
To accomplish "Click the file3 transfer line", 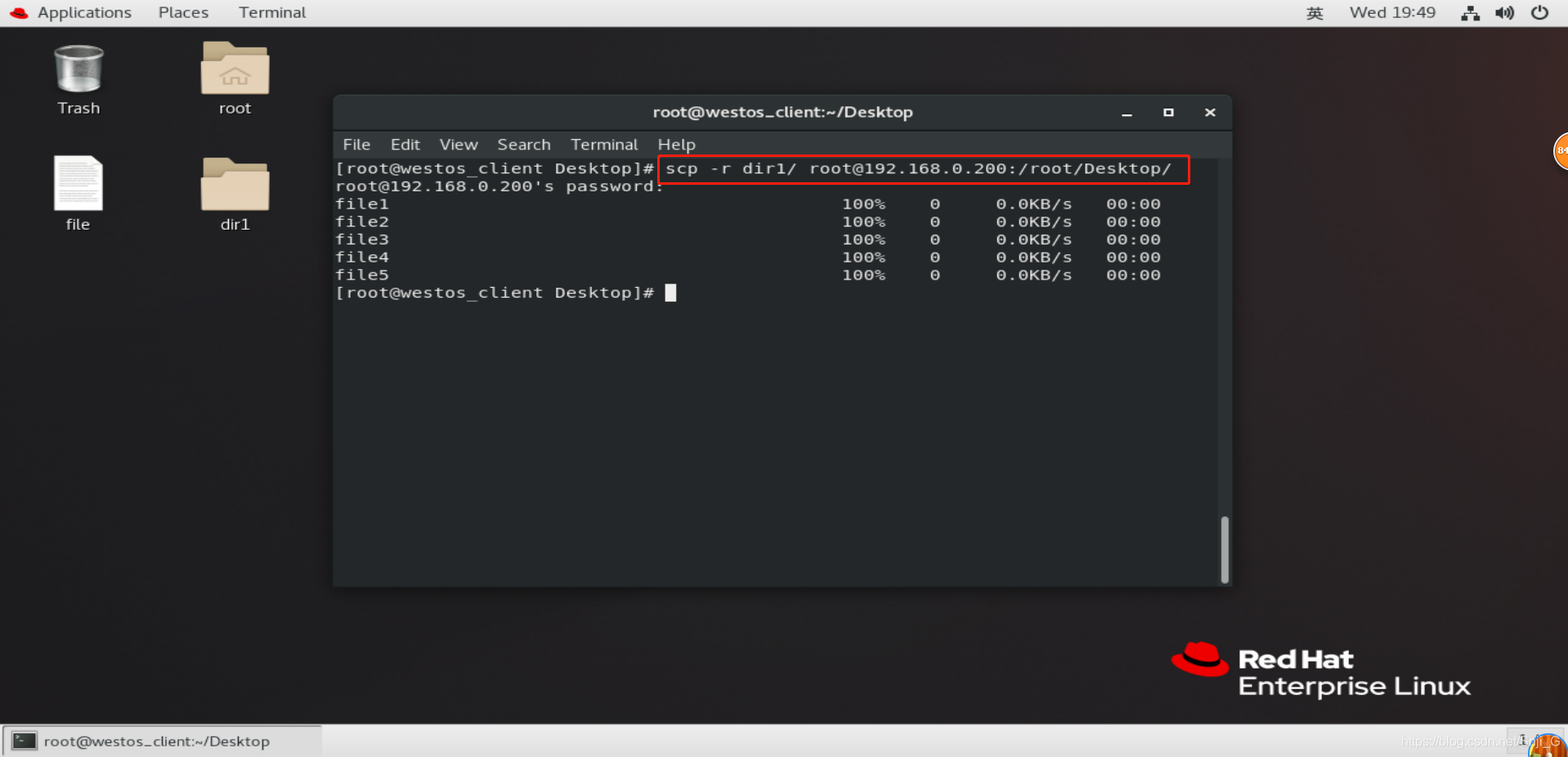I will click(748, 240).
